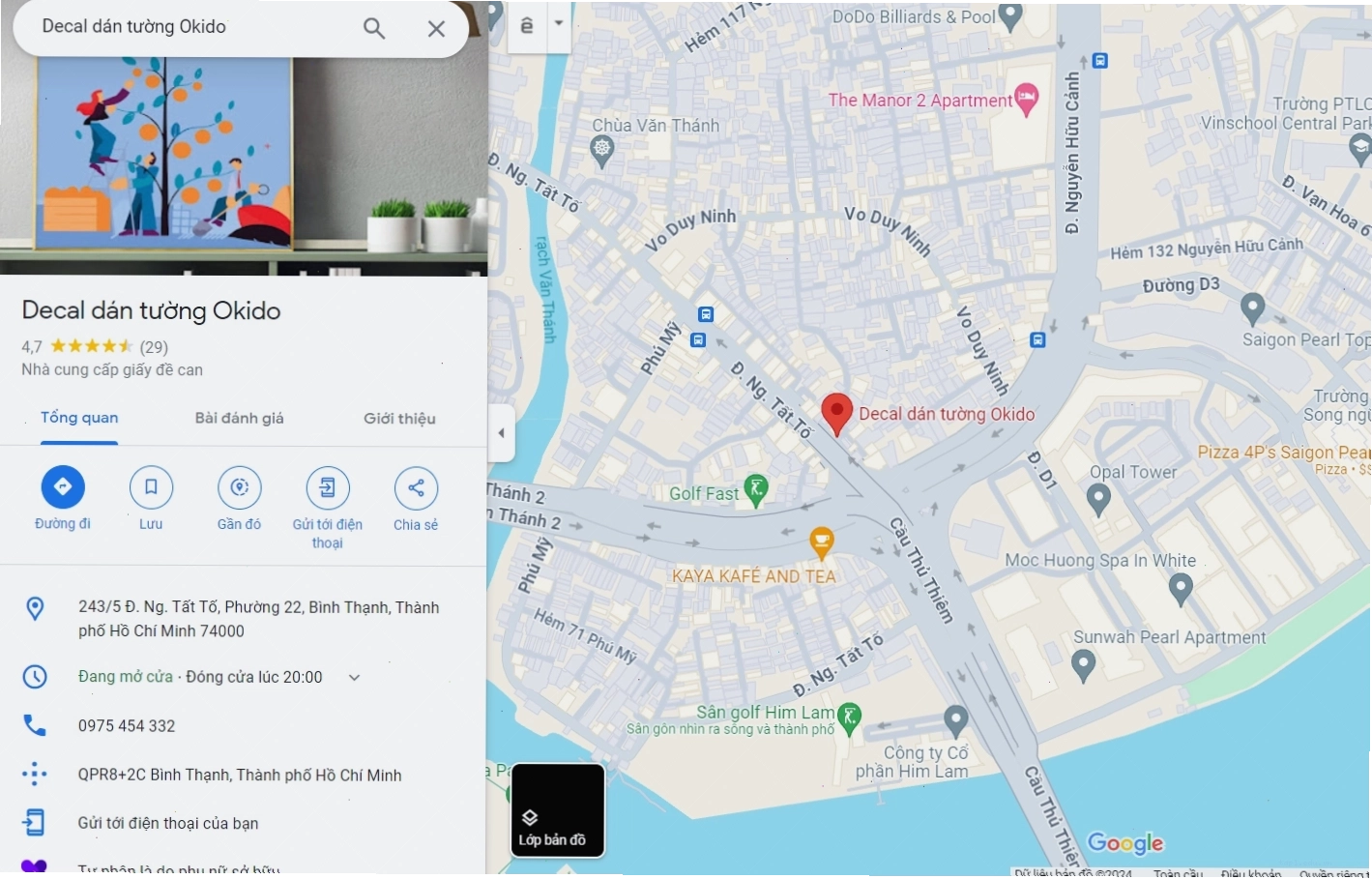Viewport: 1372px width, 879px height.
Task: Click the round Gửi tới điện thoại action icon
Action: pos(328,487)
